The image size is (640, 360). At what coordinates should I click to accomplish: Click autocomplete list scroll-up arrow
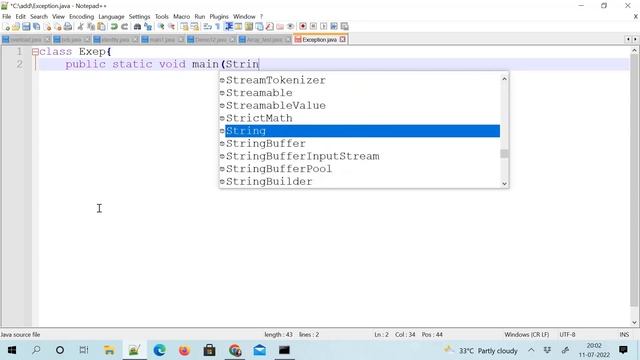(504, 79)
